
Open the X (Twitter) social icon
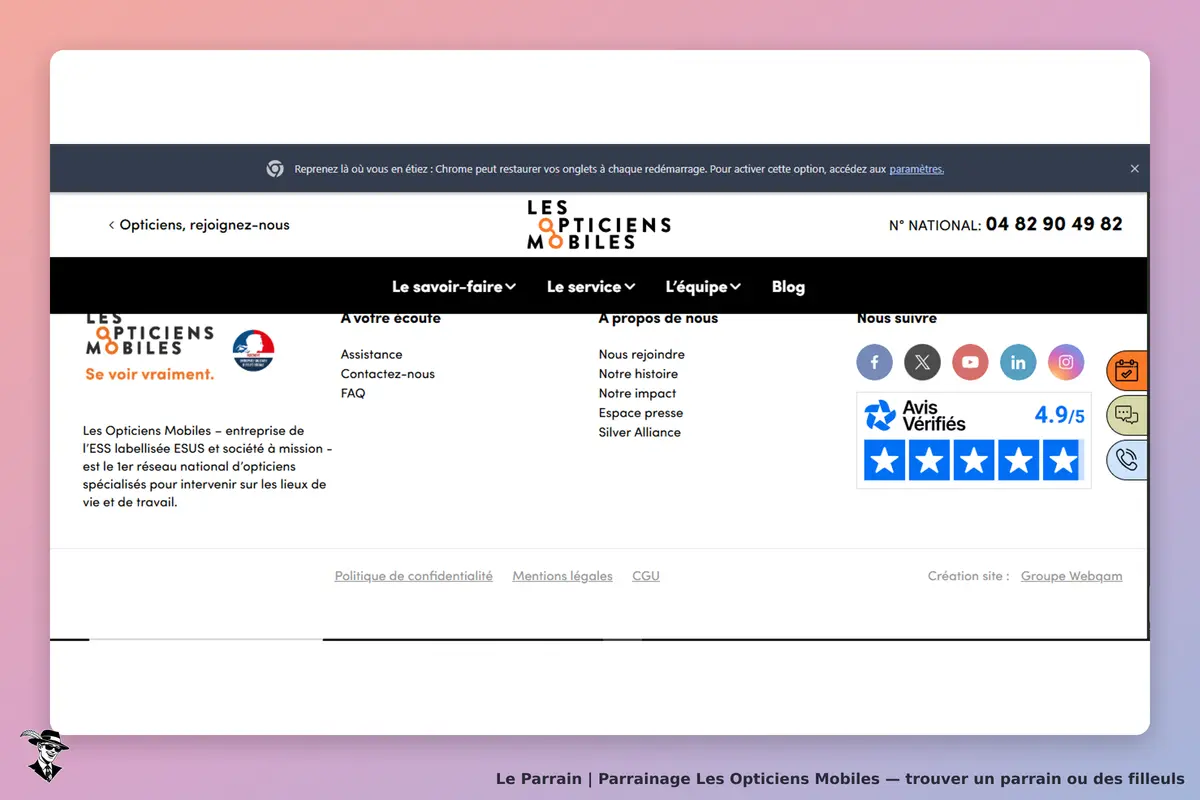pos(922,362)
